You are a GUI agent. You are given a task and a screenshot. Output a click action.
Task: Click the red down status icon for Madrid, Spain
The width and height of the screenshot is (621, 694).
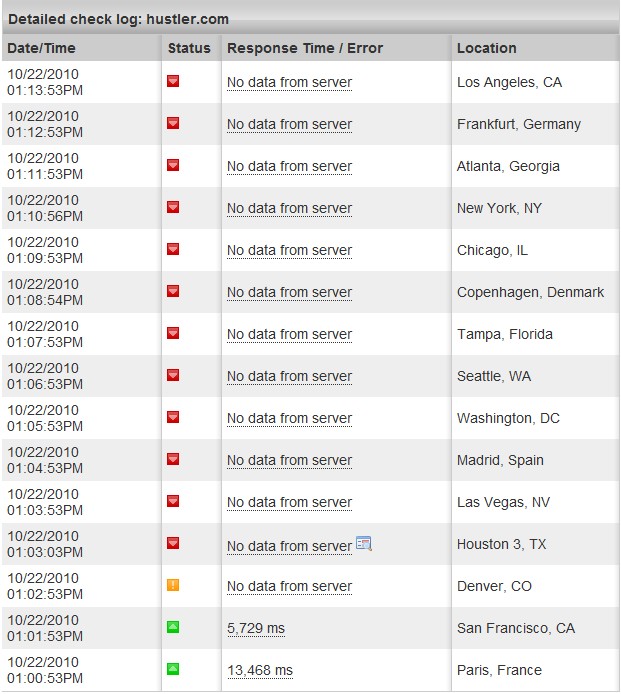pos(173,459)
